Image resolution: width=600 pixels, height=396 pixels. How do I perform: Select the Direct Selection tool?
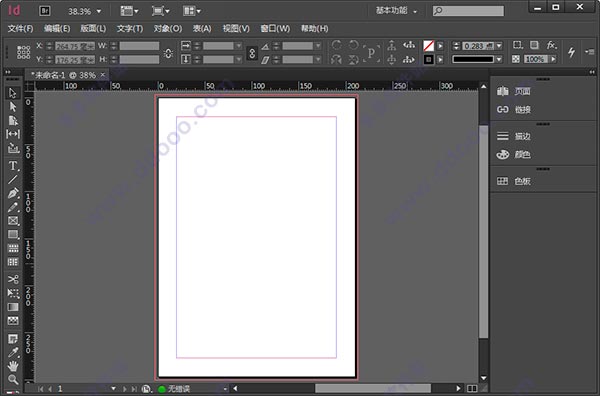point(13,107)
